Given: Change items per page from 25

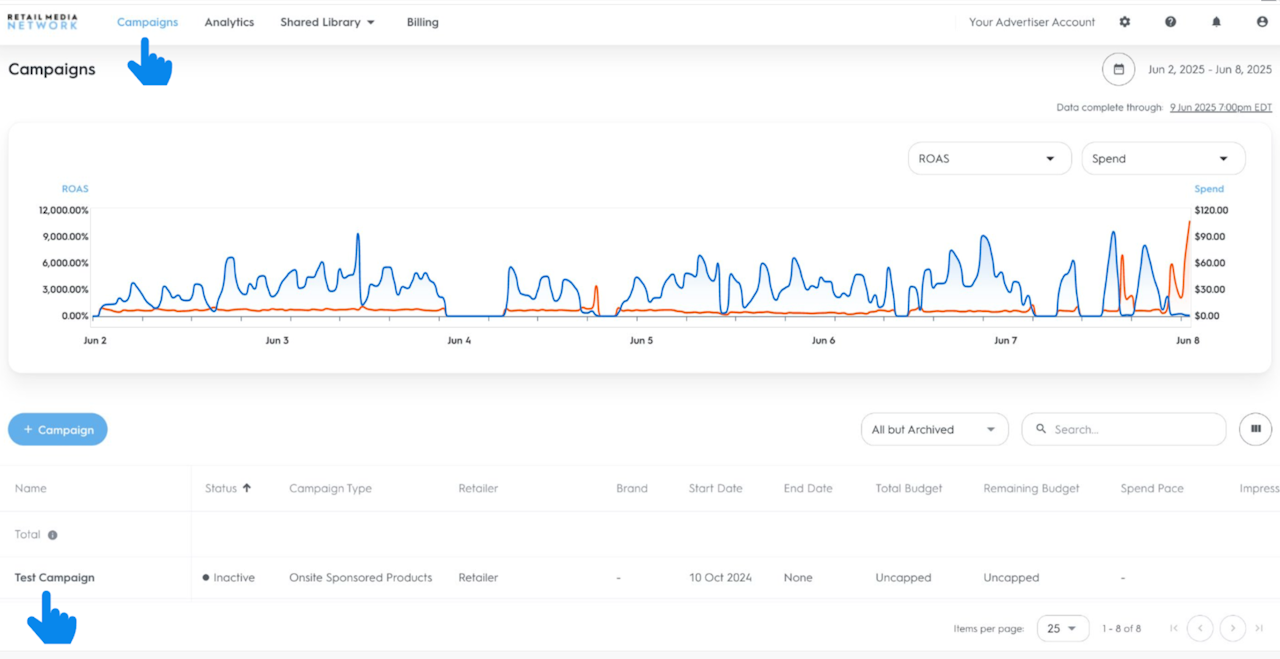Looking at the screenshot, I should 1062,628.
